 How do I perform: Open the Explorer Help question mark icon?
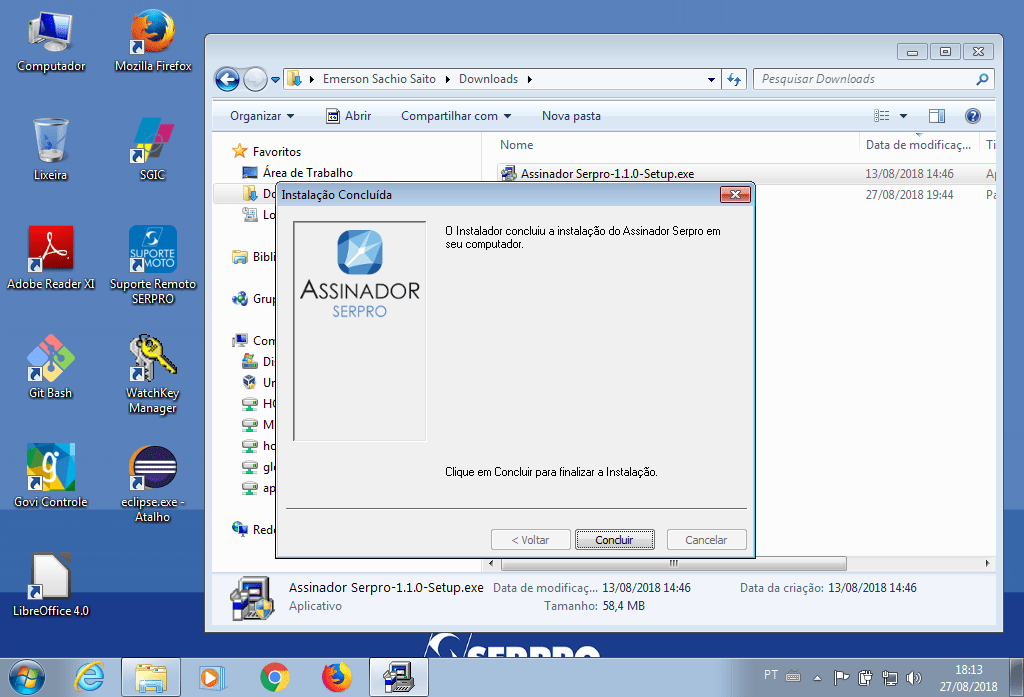(x=972, y=115)
